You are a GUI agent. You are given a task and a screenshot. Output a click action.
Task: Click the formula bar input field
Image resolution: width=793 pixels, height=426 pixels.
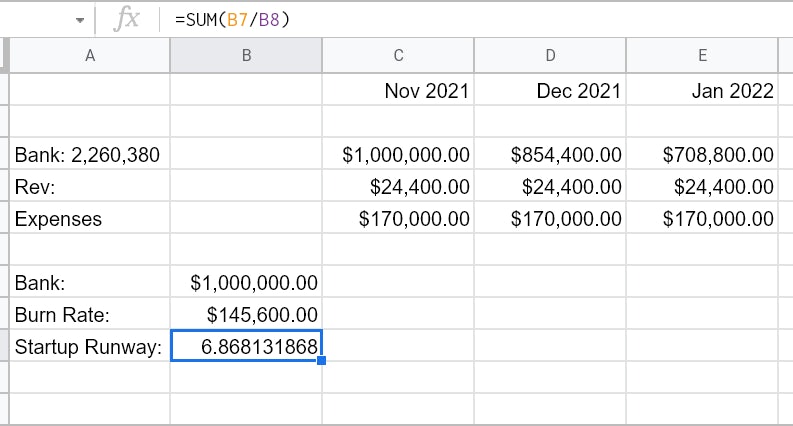(480, 19)
